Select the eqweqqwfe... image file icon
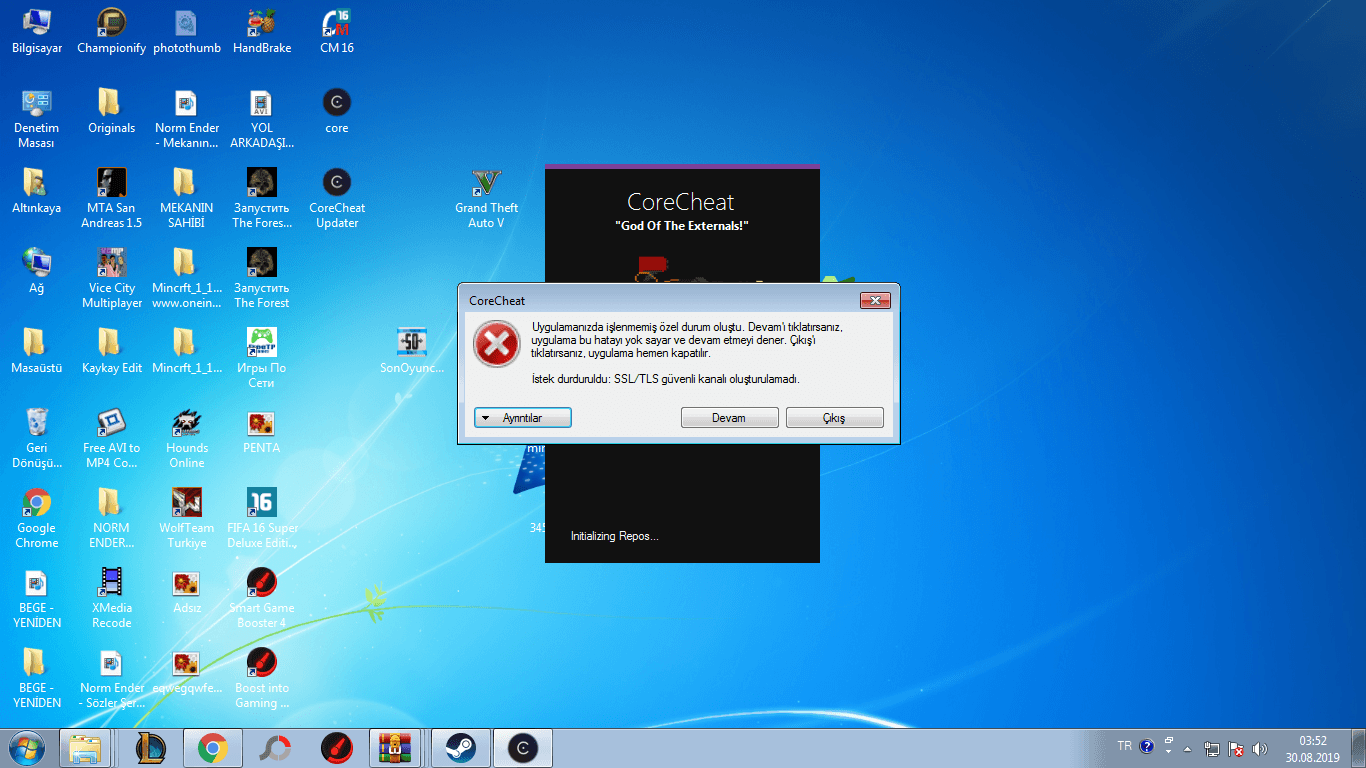Screen dimensions: 1366x768 pos(187,671)
